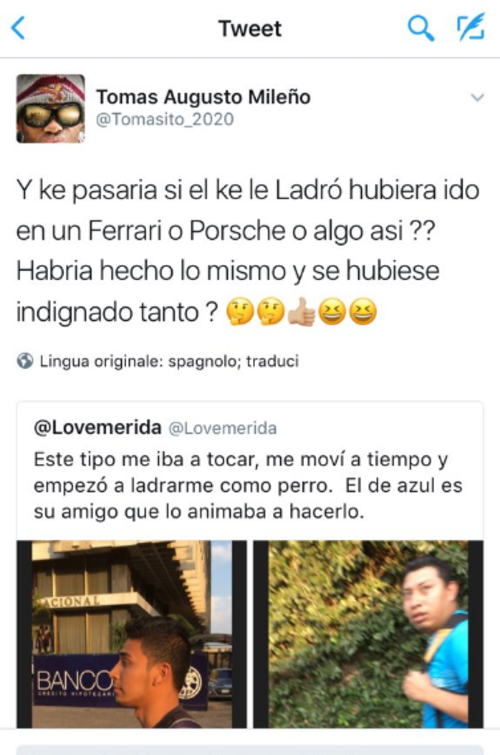Tap the main tweet text 'Y ke pasaria'
500x755 pixels.
(248, 250)
